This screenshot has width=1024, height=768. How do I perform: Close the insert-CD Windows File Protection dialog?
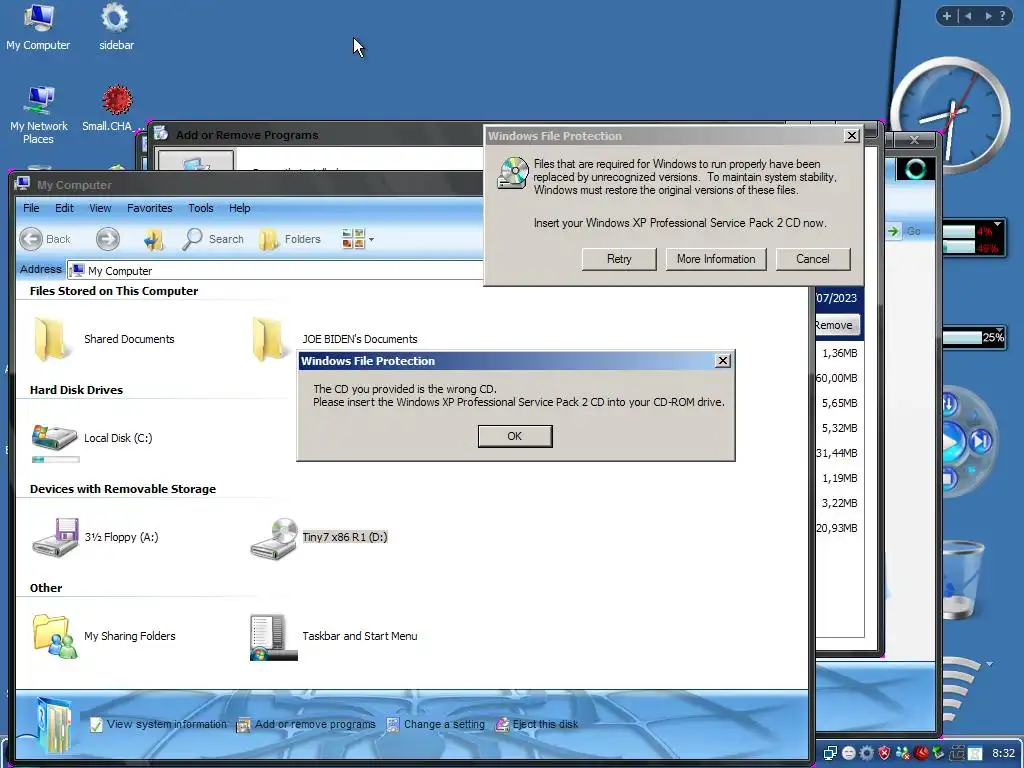pyautogui.click(x=852, y=135)
